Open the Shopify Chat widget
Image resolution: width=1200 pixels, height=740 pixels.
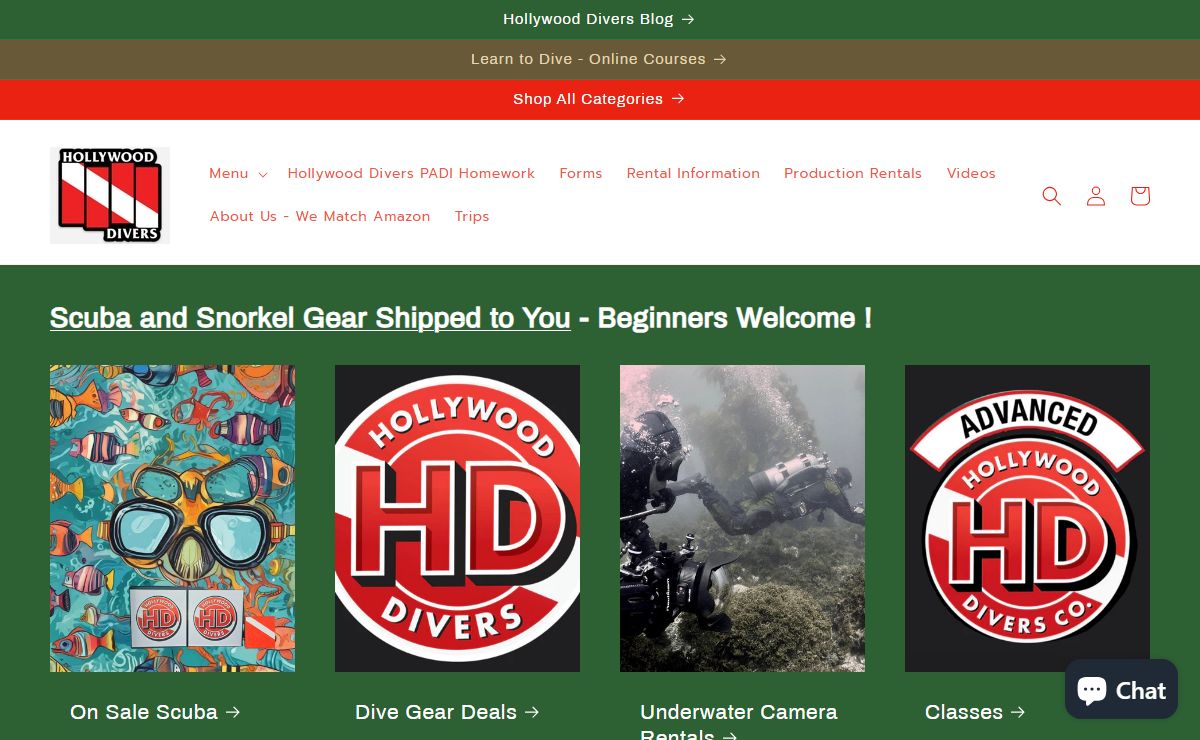[x=1121, y=689]
